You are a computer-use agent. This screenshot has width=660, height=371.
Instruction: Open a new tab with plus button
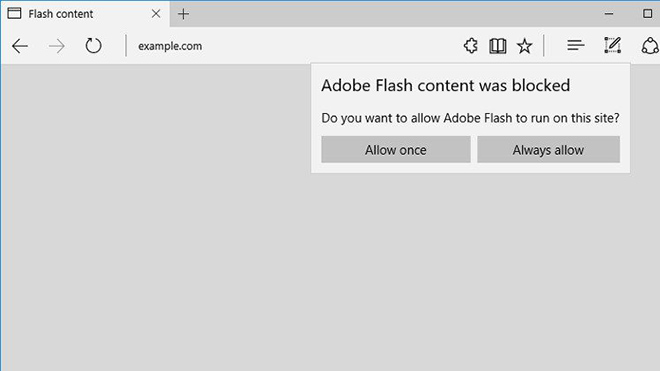[183, 14]
